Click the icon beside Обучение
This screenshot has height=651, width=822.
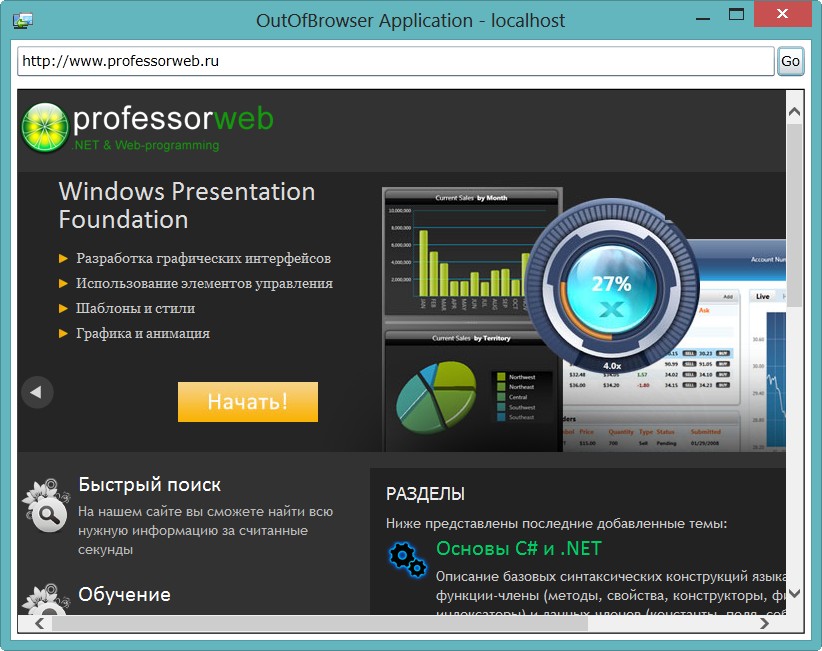pos(47,599)
